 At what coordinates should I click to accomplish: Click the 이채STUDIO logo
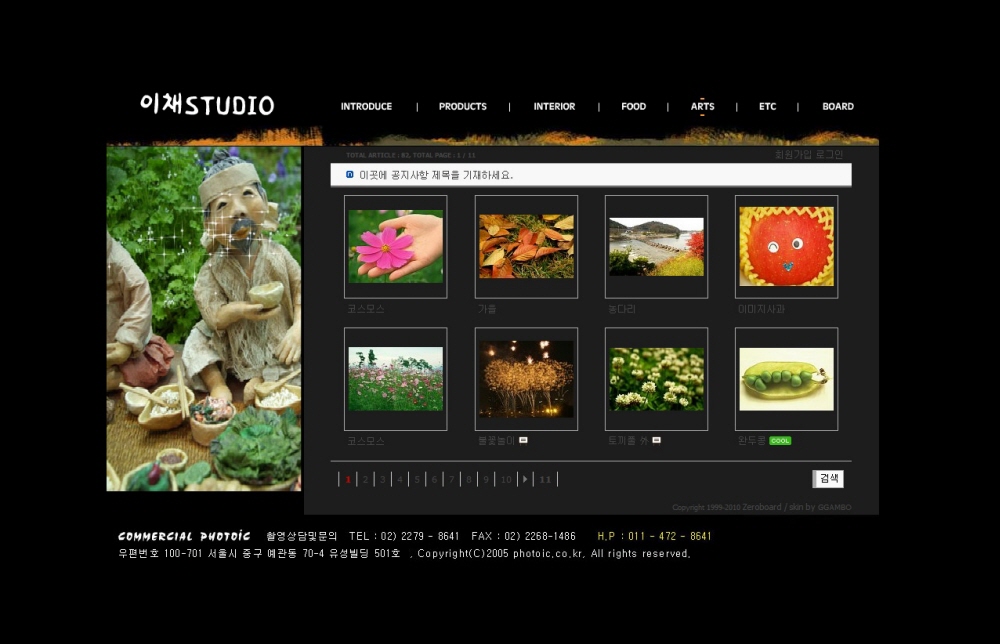pos(207,104)
